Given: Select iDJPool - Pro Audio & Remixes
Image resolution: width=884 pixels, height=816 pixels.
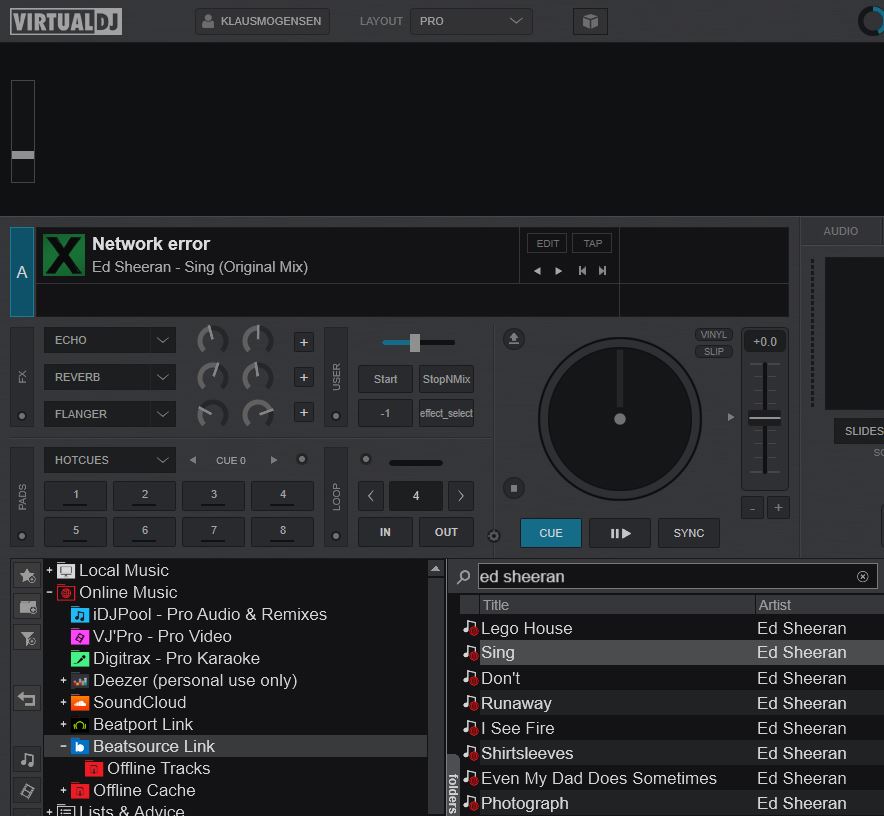Looking at the screenshot, I should (x=210, y=614).
